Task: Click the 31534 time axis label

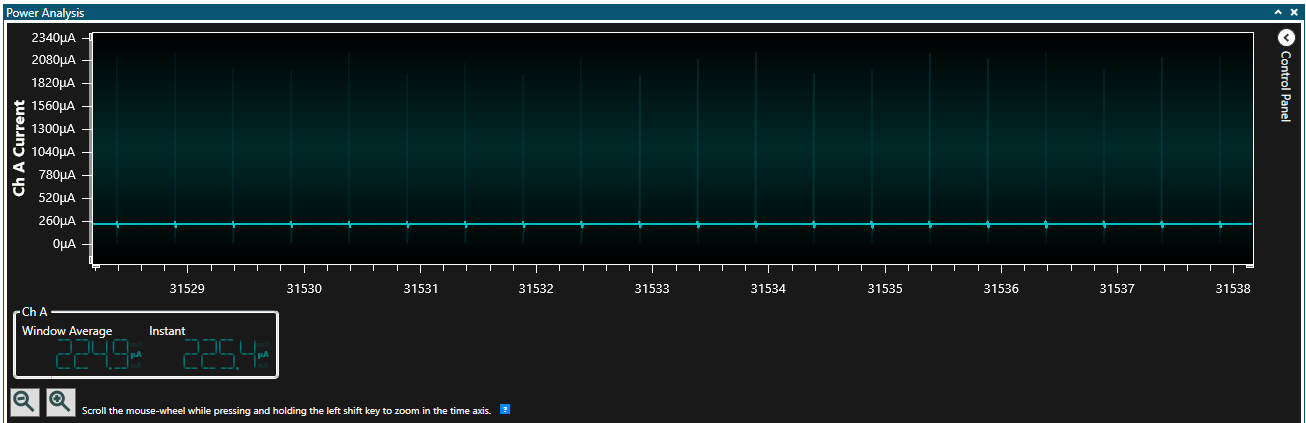Action: (768, 288)
